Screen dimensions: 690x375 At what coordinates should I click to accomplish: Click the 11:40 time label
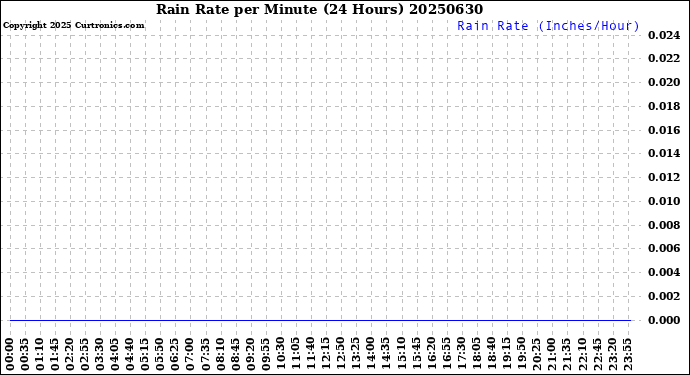[311, 355]
